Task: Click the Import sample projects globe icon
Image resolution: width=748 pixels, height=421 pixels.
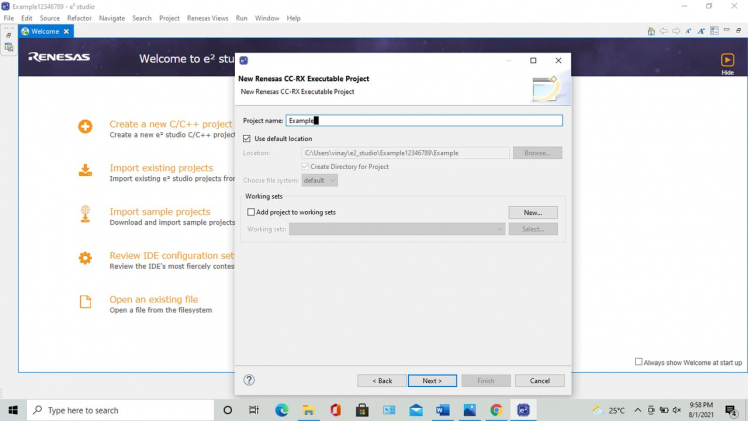Action: coord(85,214)
